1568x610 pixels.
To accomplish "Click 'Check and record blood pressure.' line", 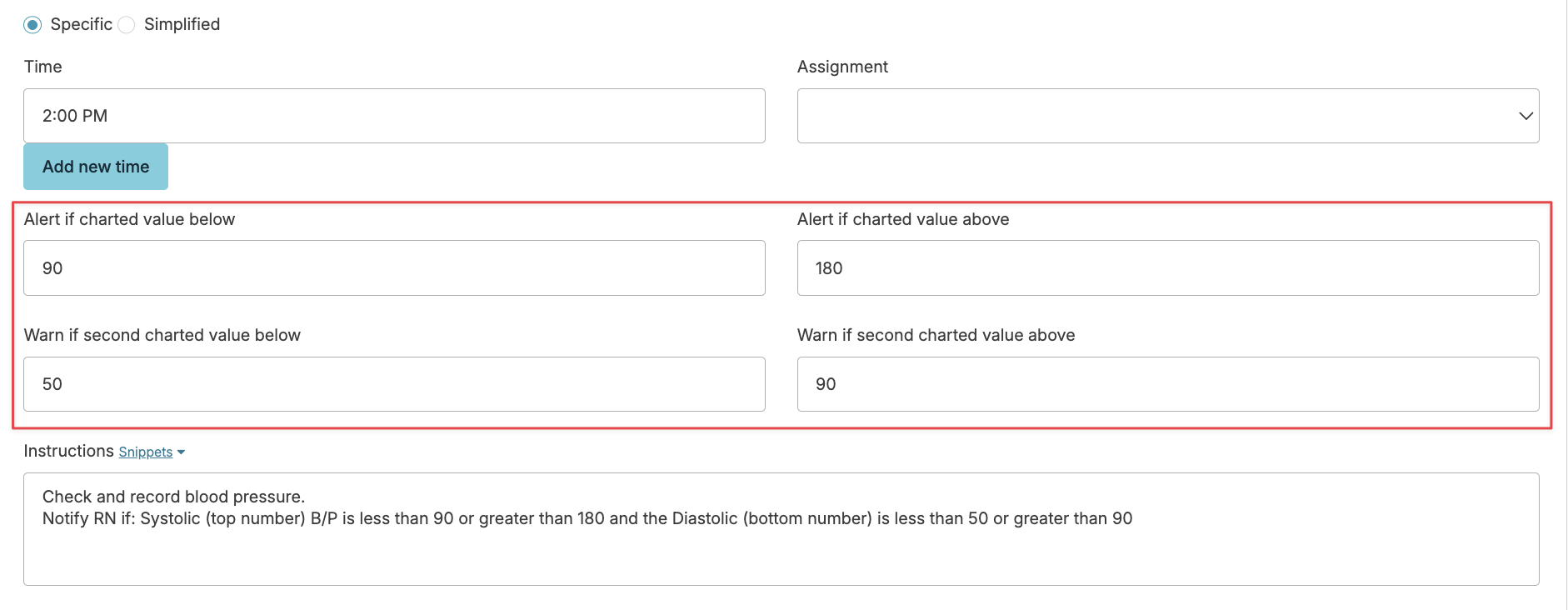I will pyautogui.click(x=174, y=497).
